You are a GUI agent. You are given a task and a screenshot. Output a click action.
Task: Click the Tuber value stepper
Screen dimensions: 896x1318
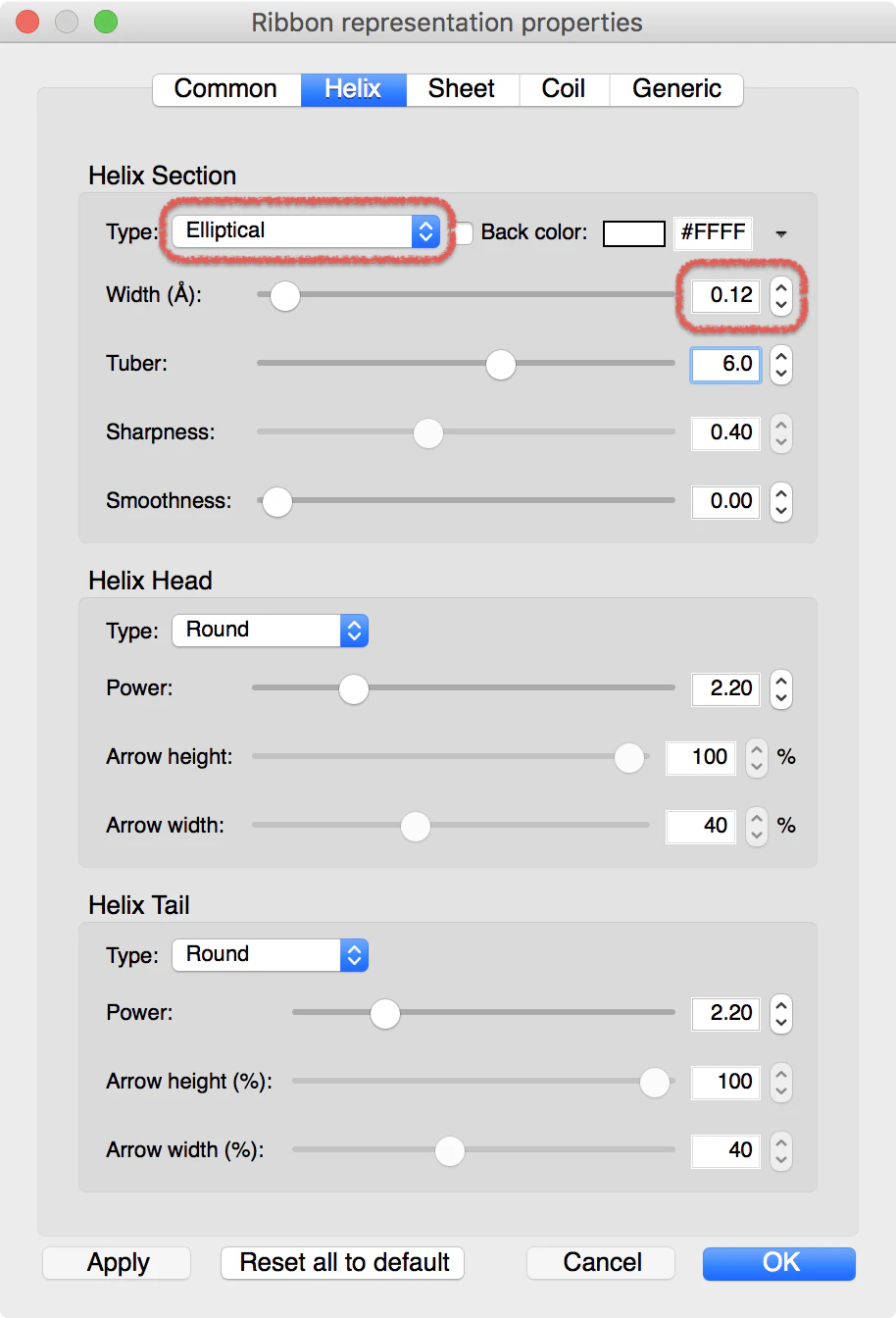pos(780,364)
